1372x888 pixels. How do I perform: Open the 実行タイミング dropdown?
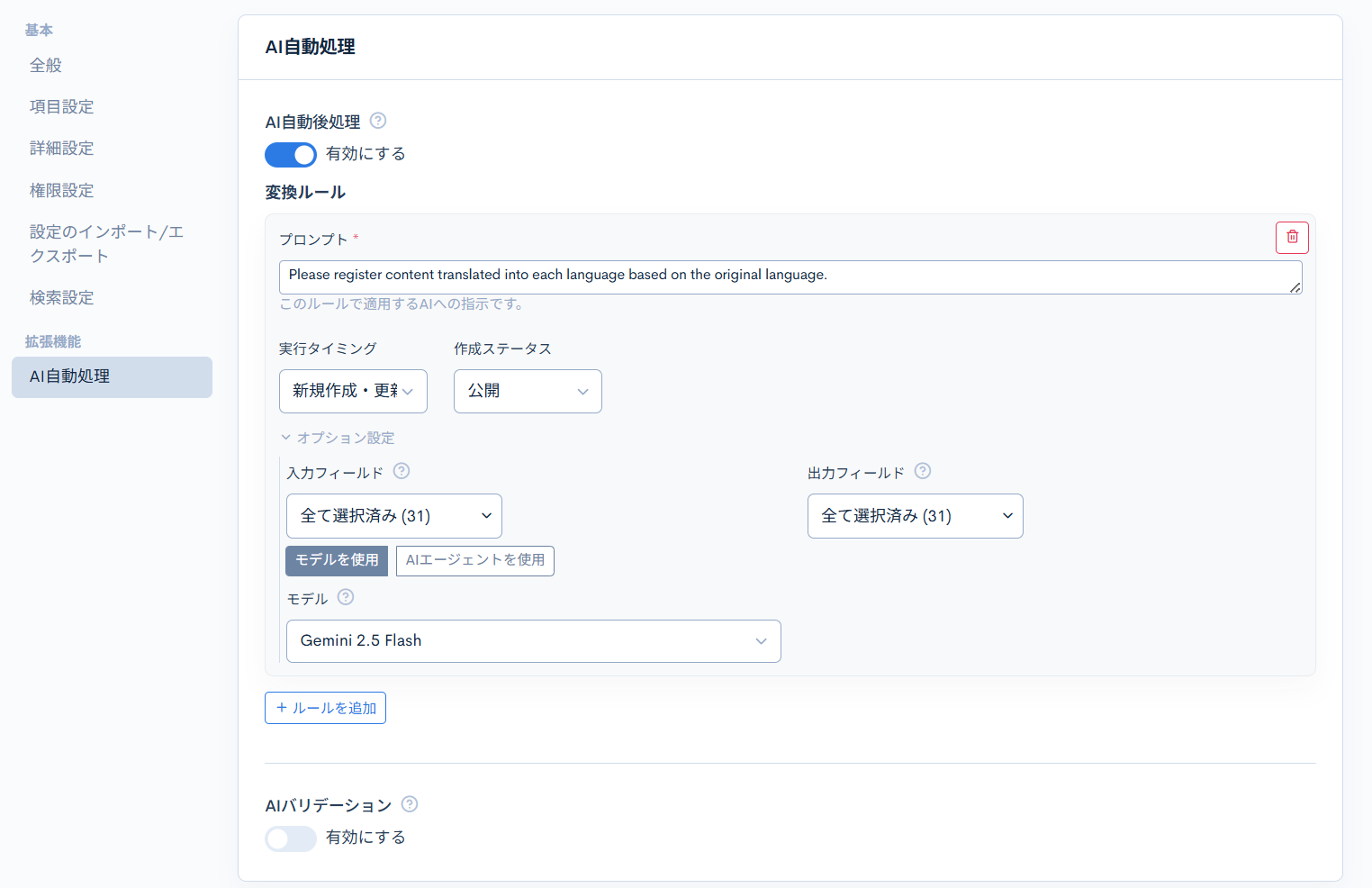[x=353, y=391]
